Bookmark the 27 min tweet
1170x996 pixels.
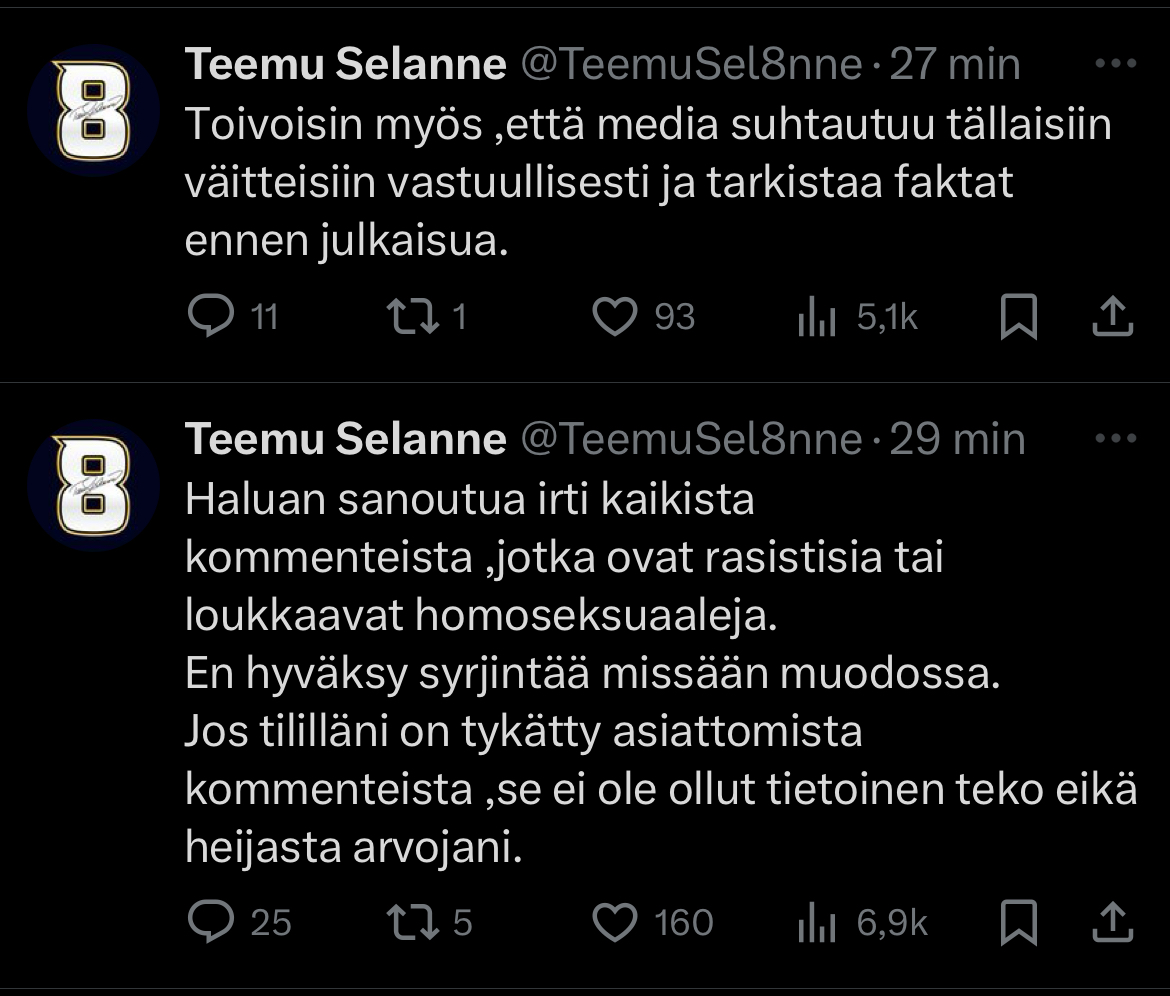[x=1020, y=317]
